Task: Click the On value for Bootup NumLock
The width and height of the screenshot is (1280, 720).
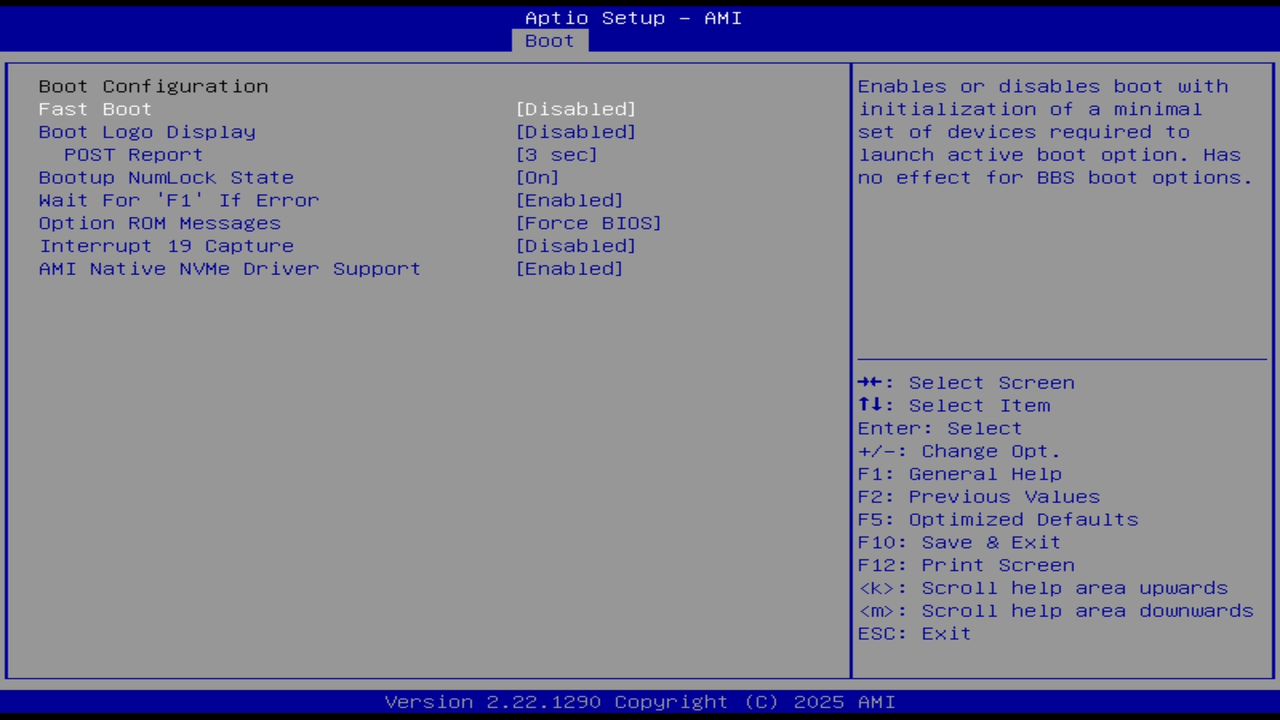Action: pos(537,177)
